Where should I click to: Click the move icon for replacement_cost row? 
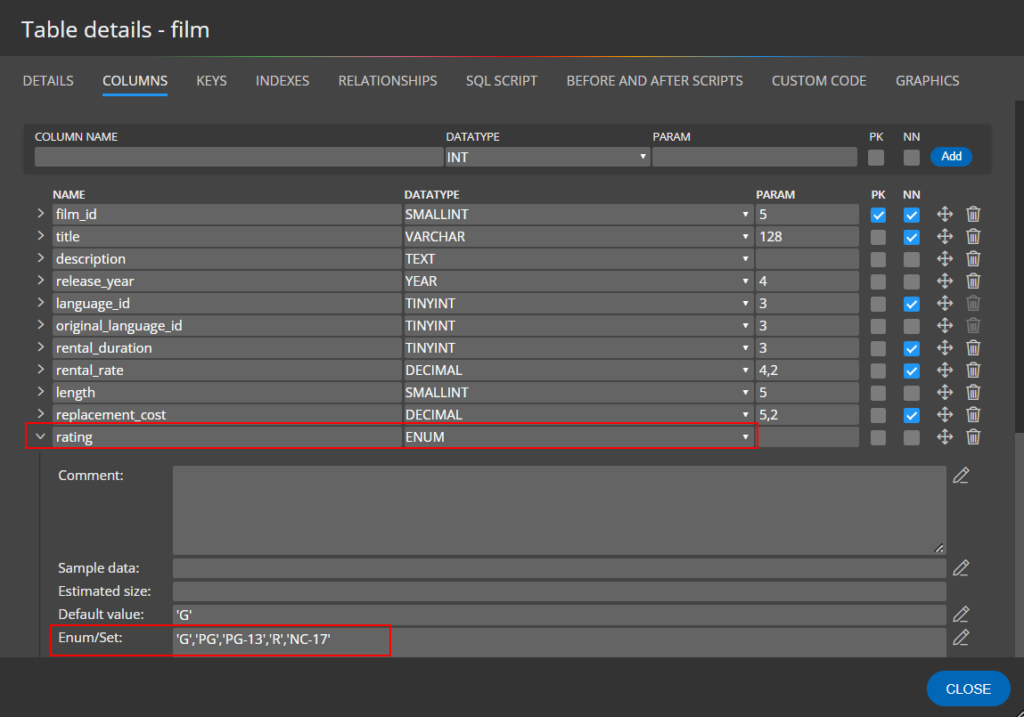[944, 414]
